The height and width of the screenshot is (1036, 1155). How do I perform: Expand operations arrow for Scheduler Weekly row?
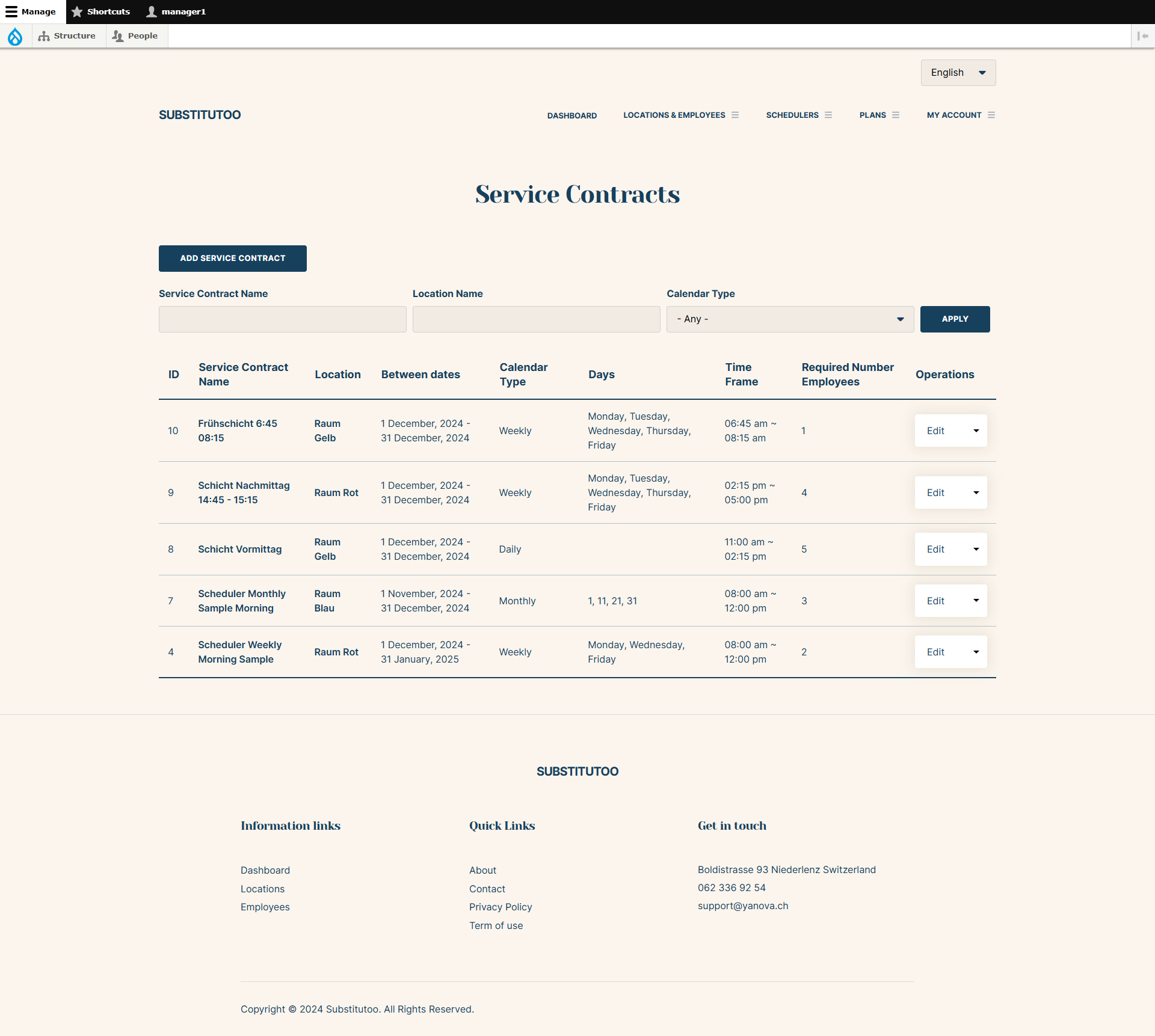tap(976, 652)
